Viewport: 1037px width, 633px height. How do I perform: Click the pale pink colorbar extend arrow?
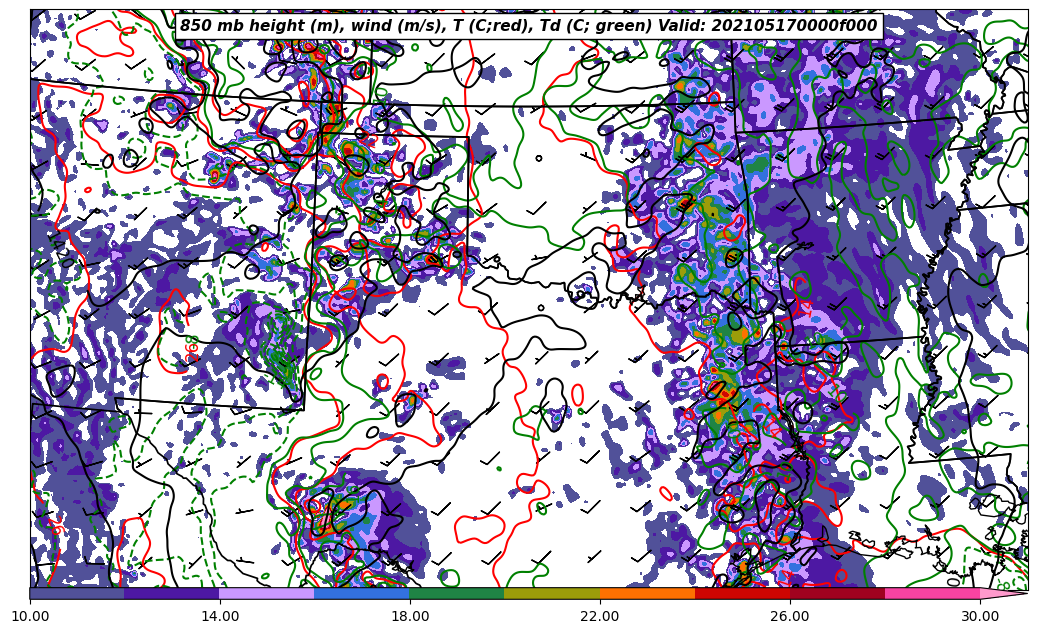1002,593
